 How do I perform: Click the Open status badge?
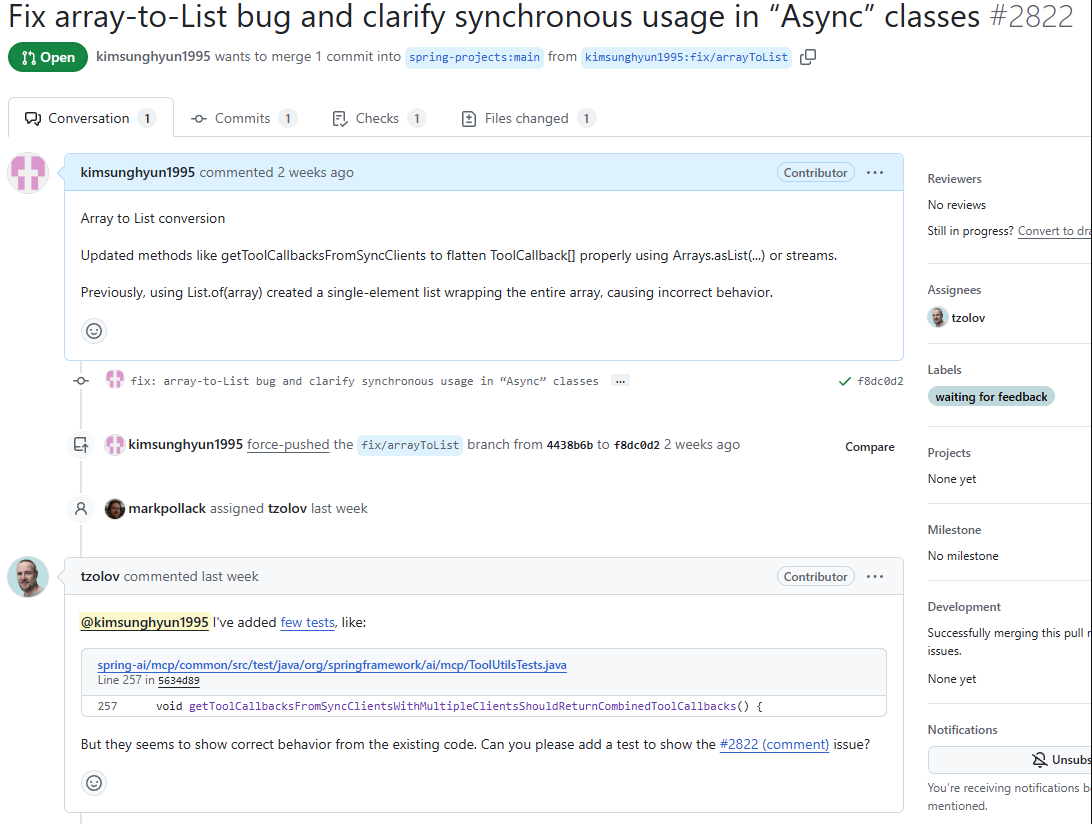[x=48, y=57]
